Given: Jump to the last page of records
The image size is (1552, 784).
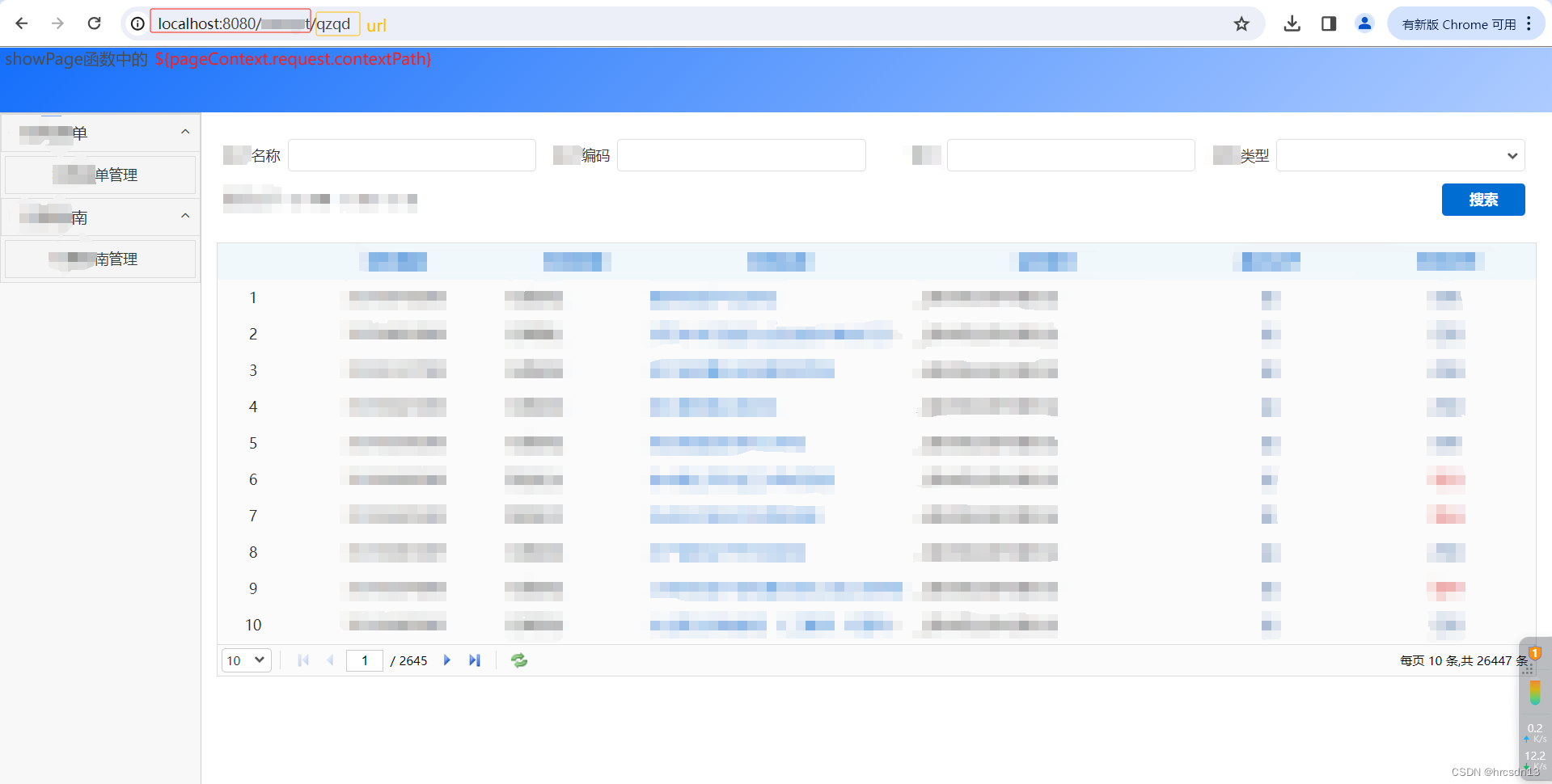Looking at the screenshot, I should click(475, 660).
